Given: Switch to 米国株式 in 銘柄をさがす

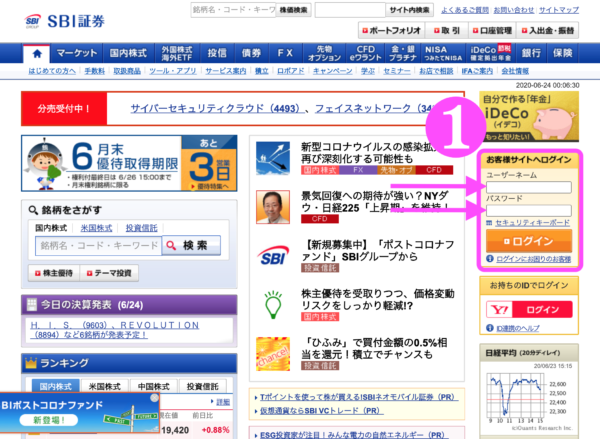Looking at the screenshot, I should click(x=96, y=228).
